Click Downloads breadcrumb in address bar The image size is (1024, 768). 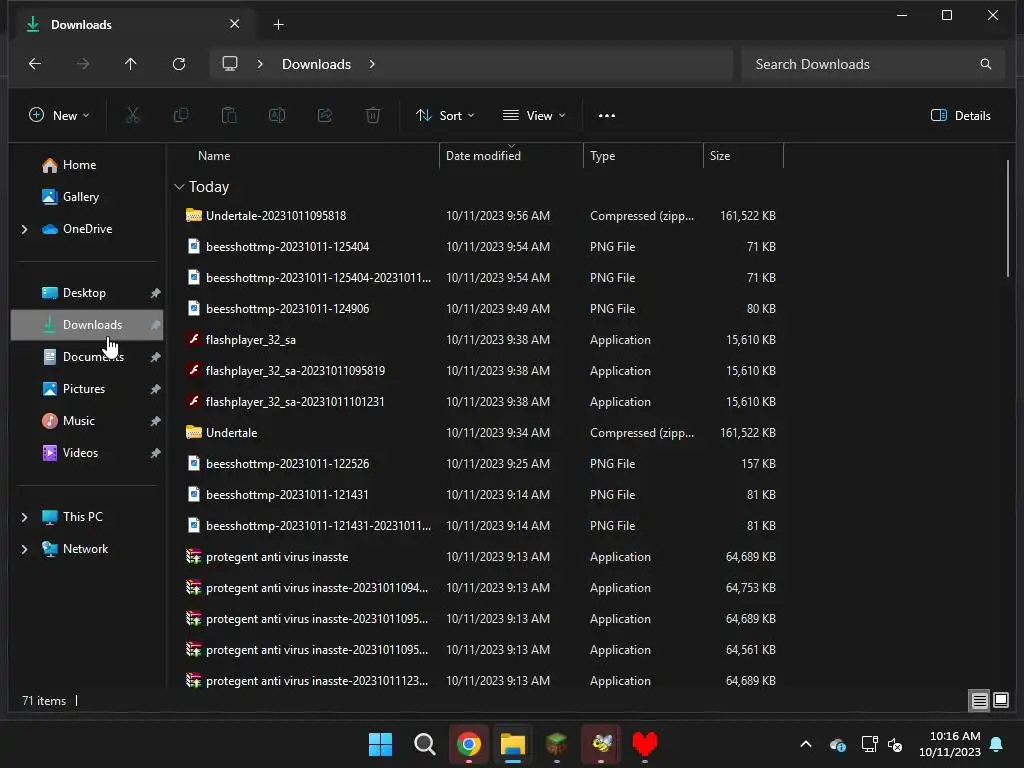[316, 64]
